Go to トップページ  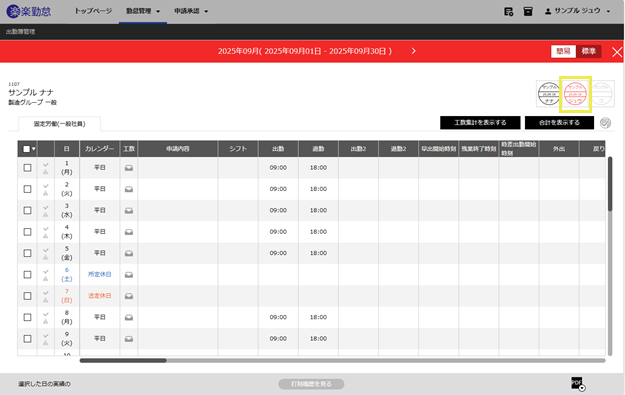93,11
